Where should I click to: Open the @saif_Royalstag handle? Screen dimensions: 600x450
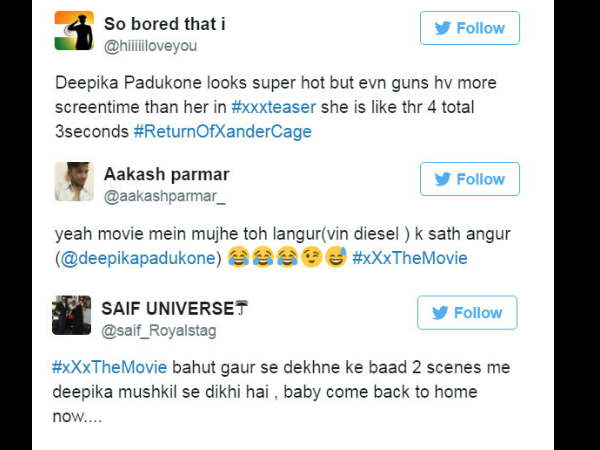click(159, 331)
